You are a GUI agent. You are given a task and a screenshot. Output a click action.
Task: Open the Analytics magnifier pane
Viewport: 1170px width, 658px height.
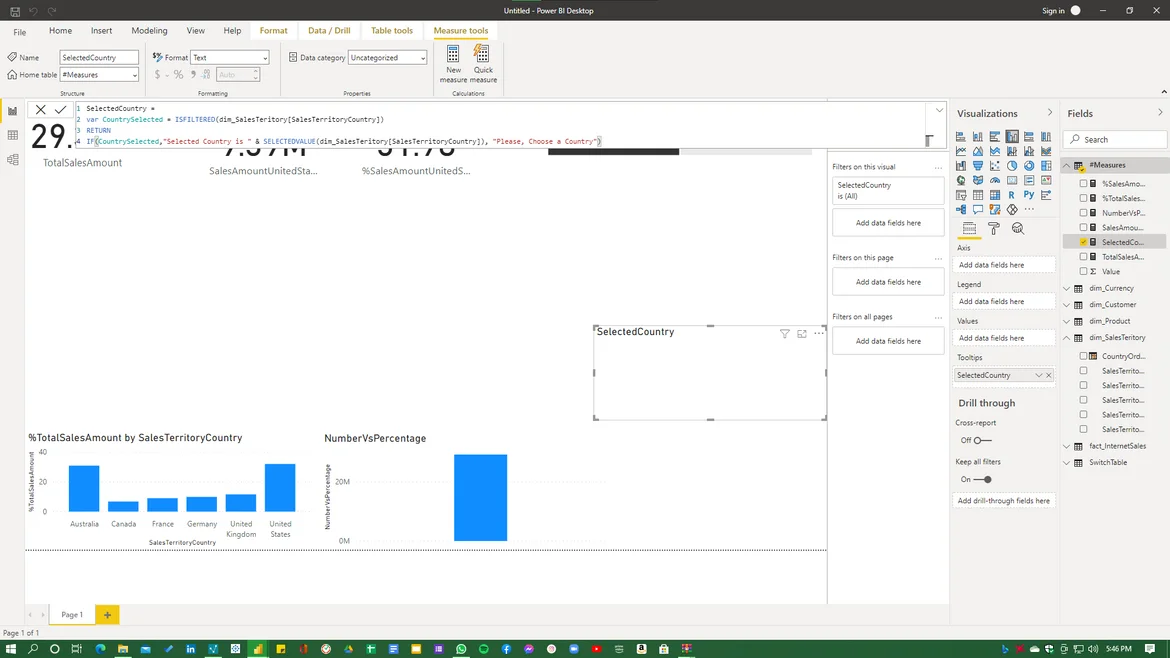[x=1017, y=229]
